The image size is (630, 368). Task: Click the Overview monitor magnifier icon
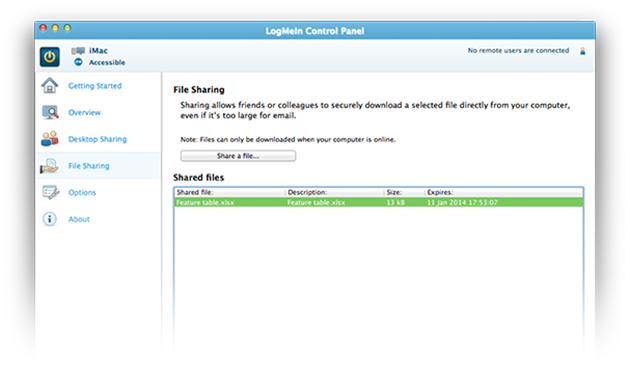[50, 112]
